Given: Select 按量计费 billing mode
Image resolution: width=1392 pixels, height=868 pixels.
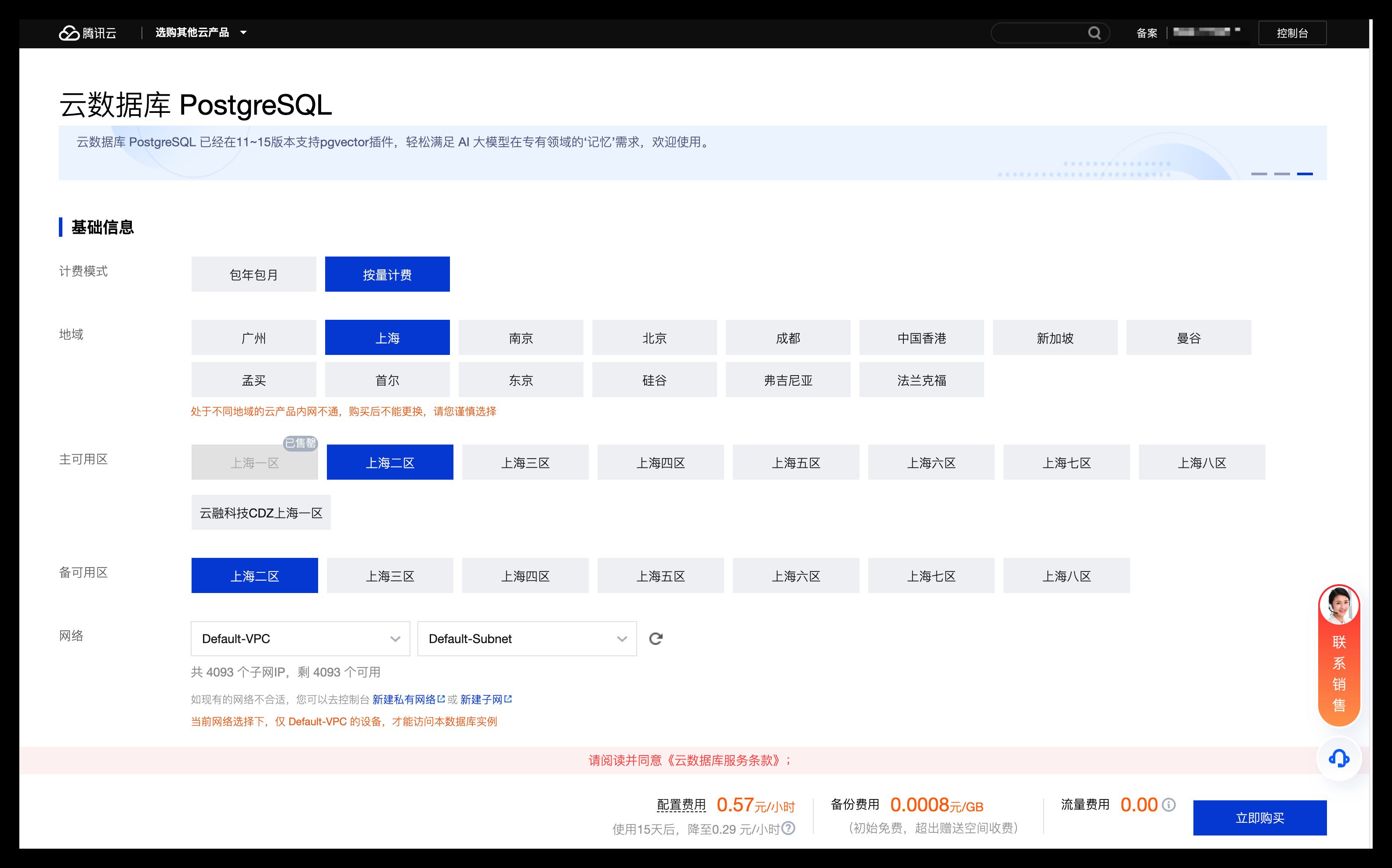Looking at the screenshot, I should [x=387, y=274].
